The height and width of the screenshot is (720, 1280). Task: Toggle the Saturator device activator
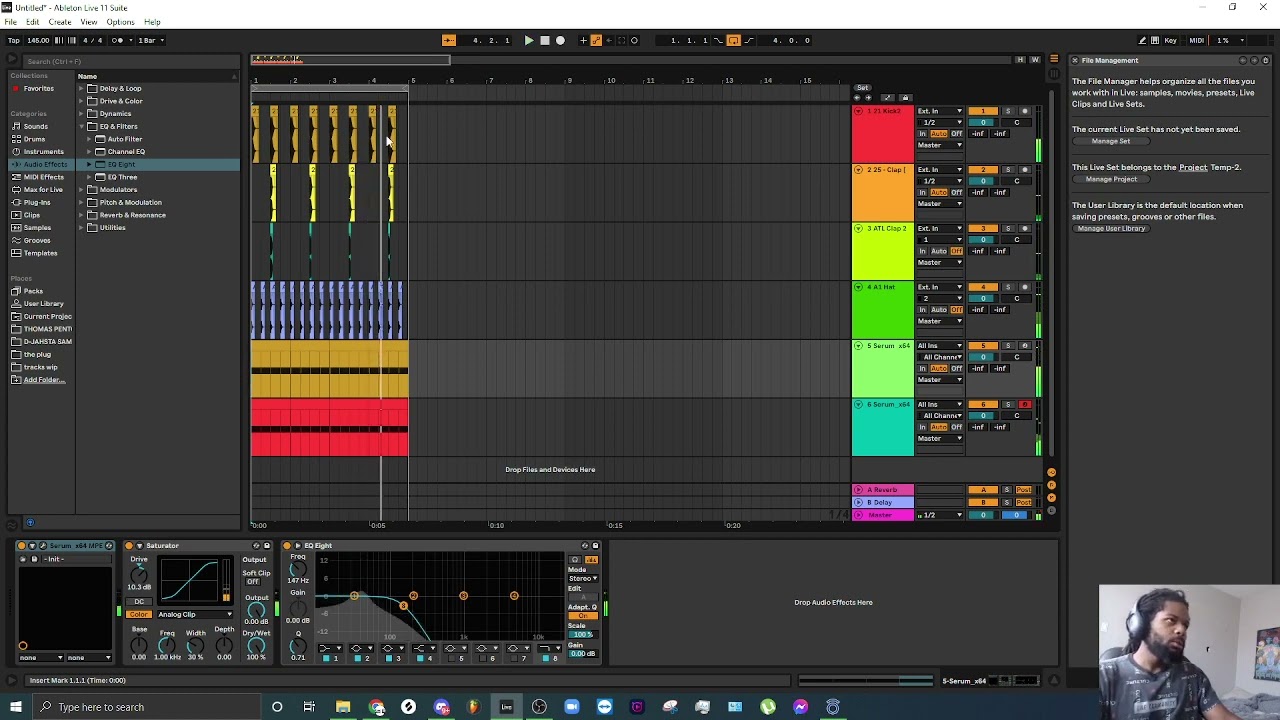(129, 546)
